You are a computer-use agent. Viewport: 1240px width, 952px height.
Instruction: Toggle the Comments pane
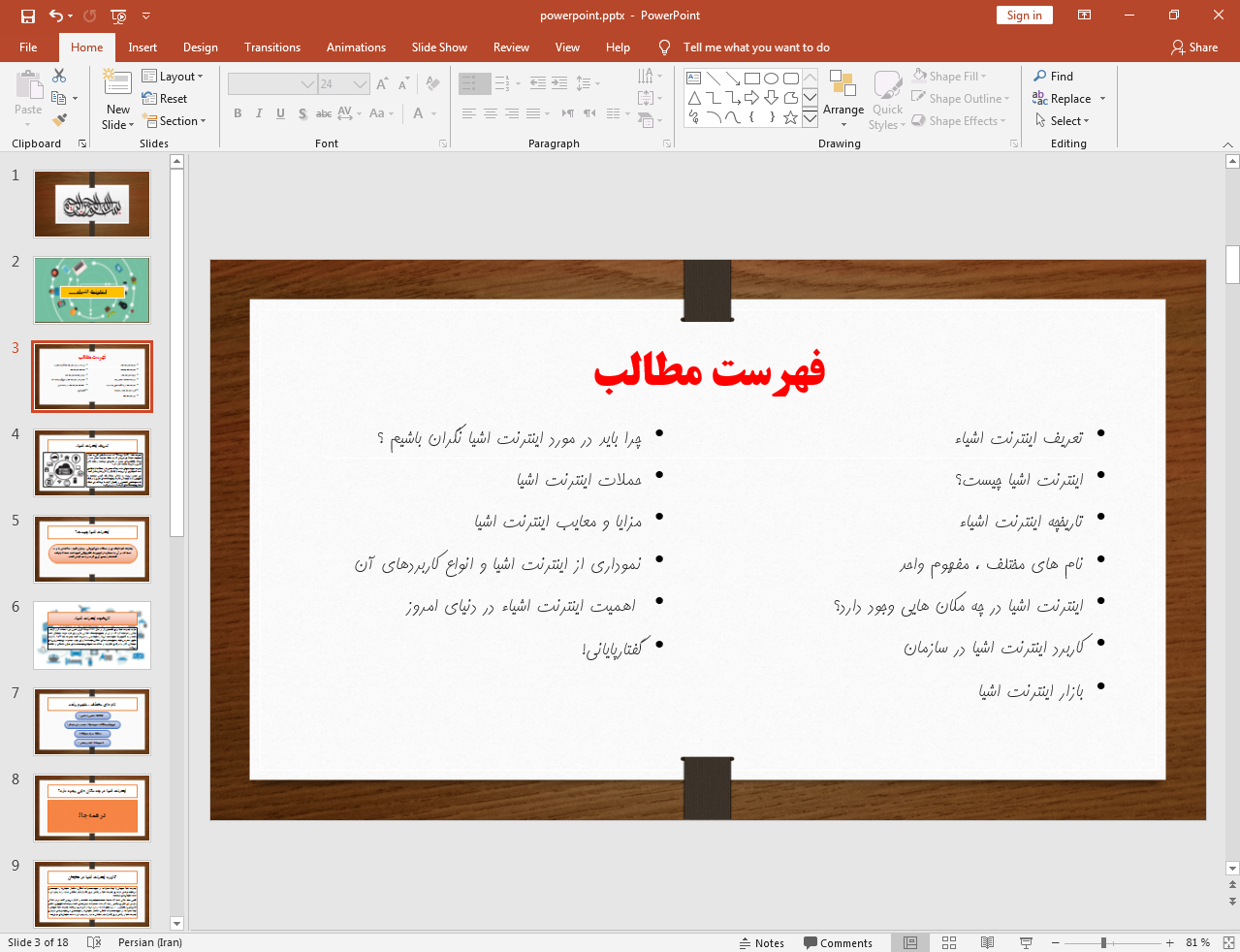pos(838,942)
